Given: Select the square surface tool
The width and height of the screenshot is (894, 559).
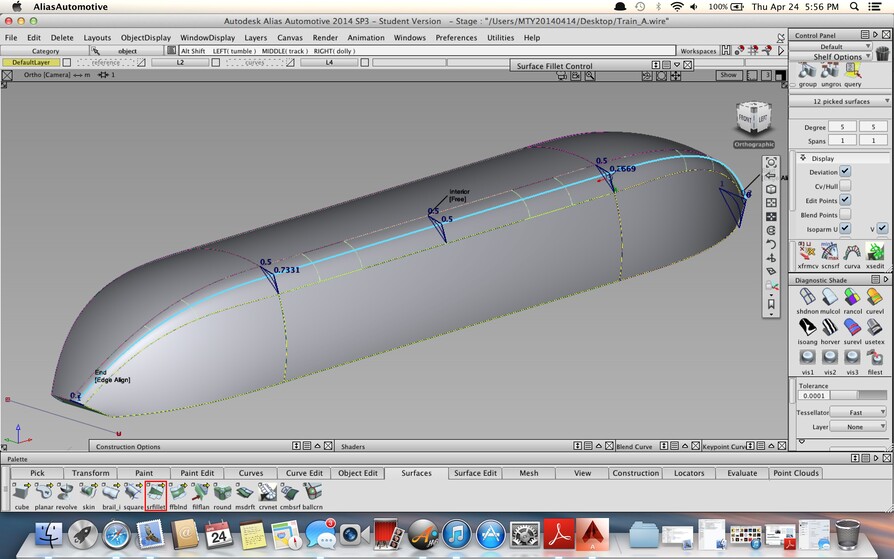Looking at the screenshot, I should pos(133,493).
